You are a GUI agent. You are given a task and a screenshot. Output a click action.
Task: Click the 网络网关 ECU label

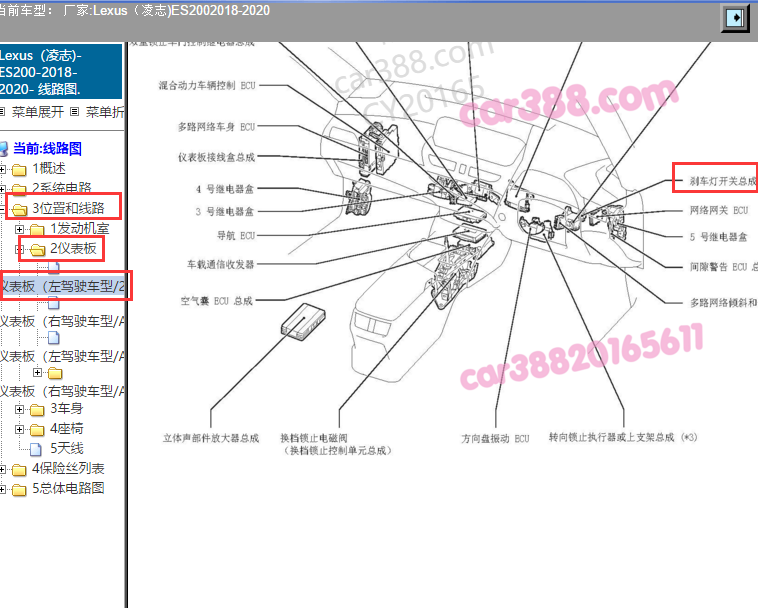[718, 210]
